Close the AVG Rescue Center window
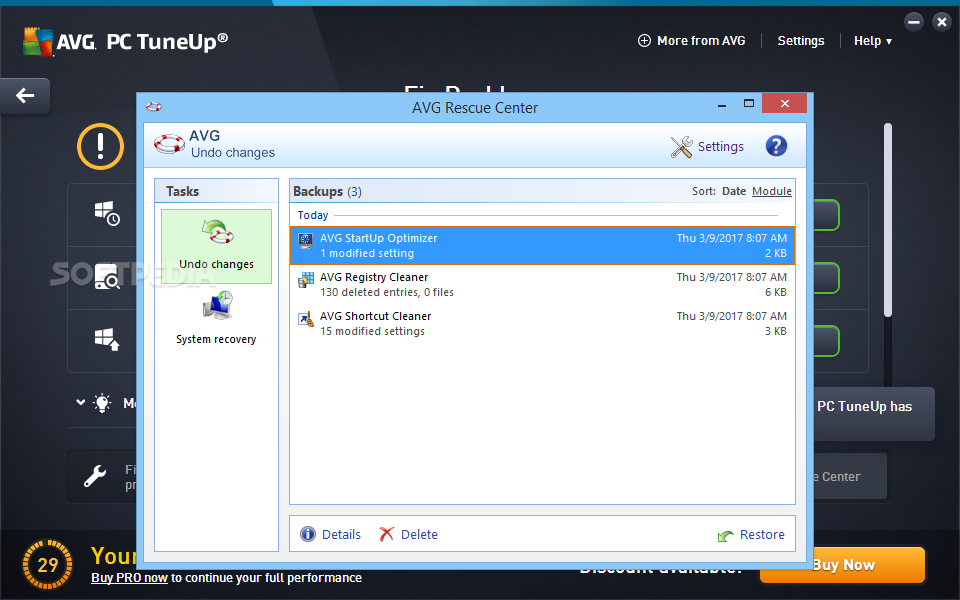The width and height of the screenshot is (960, 600). pos(784,103)
